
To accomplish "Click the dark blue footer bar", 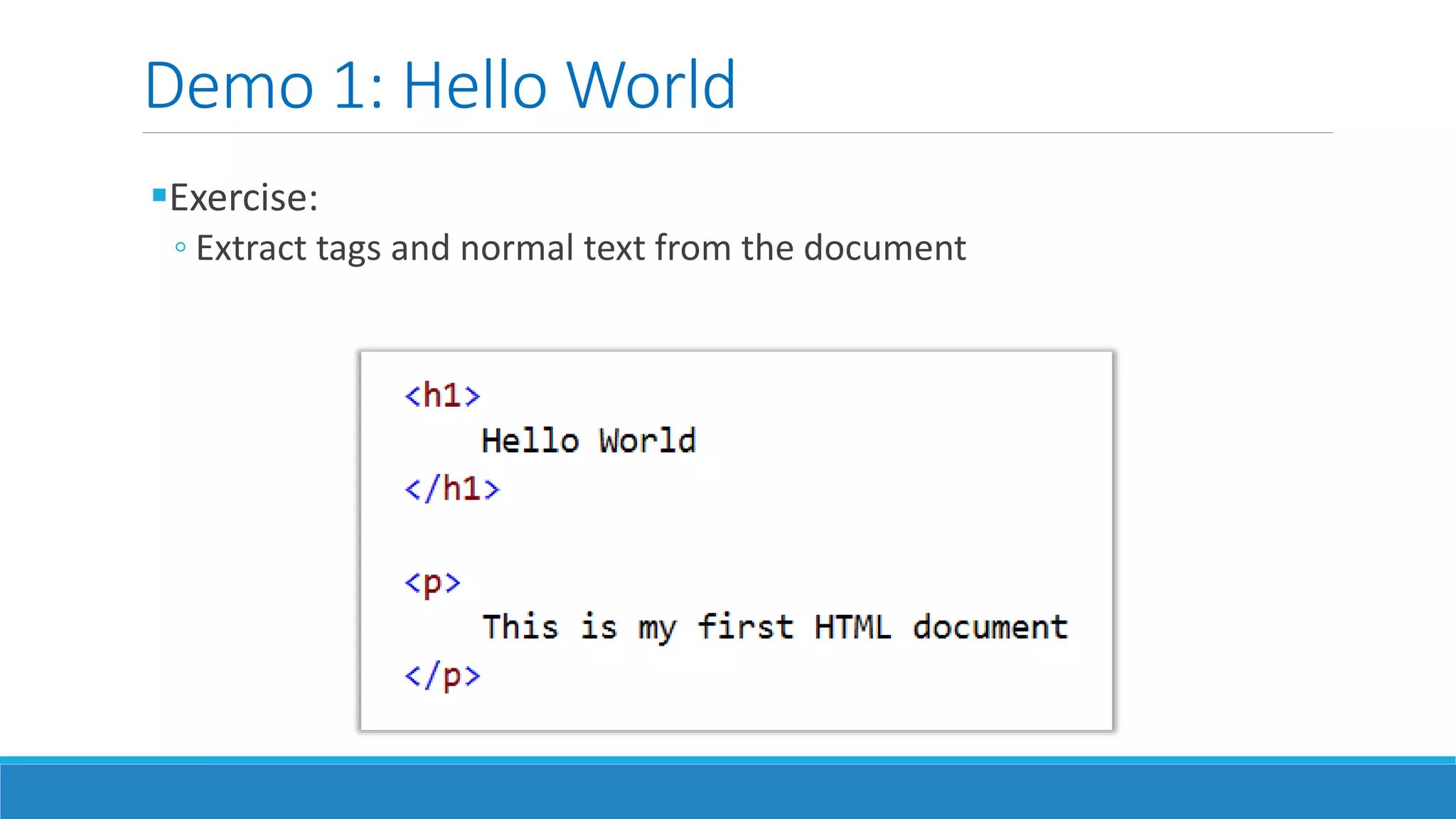I will [728, 791].
